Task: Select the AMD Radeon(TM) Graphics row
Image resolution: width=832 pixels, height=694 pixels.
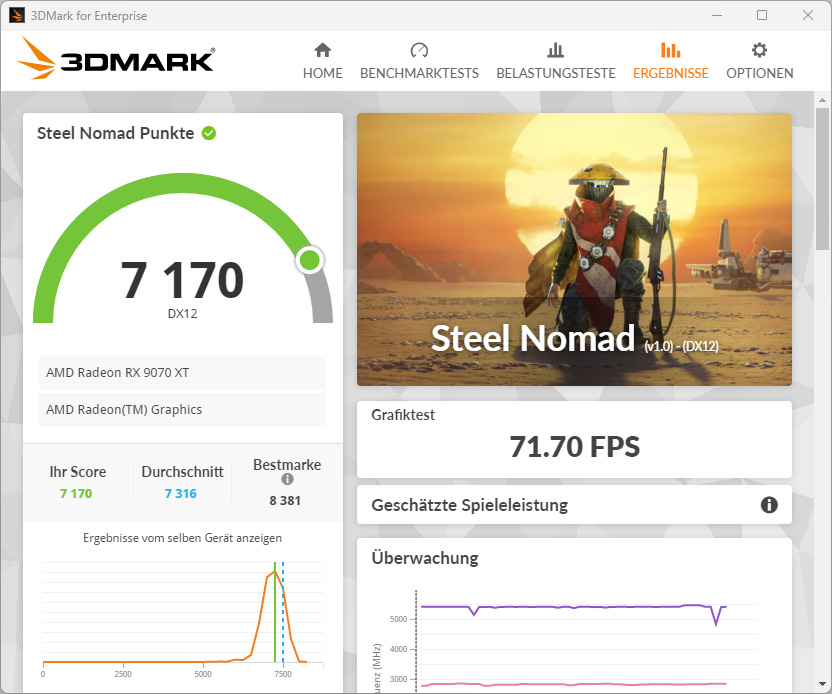Action: click(182, 410)
